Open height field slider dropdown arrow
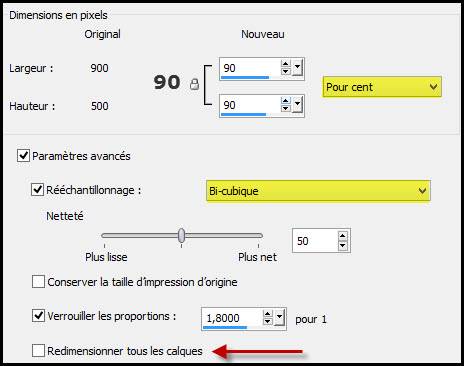 coord(297,105)
